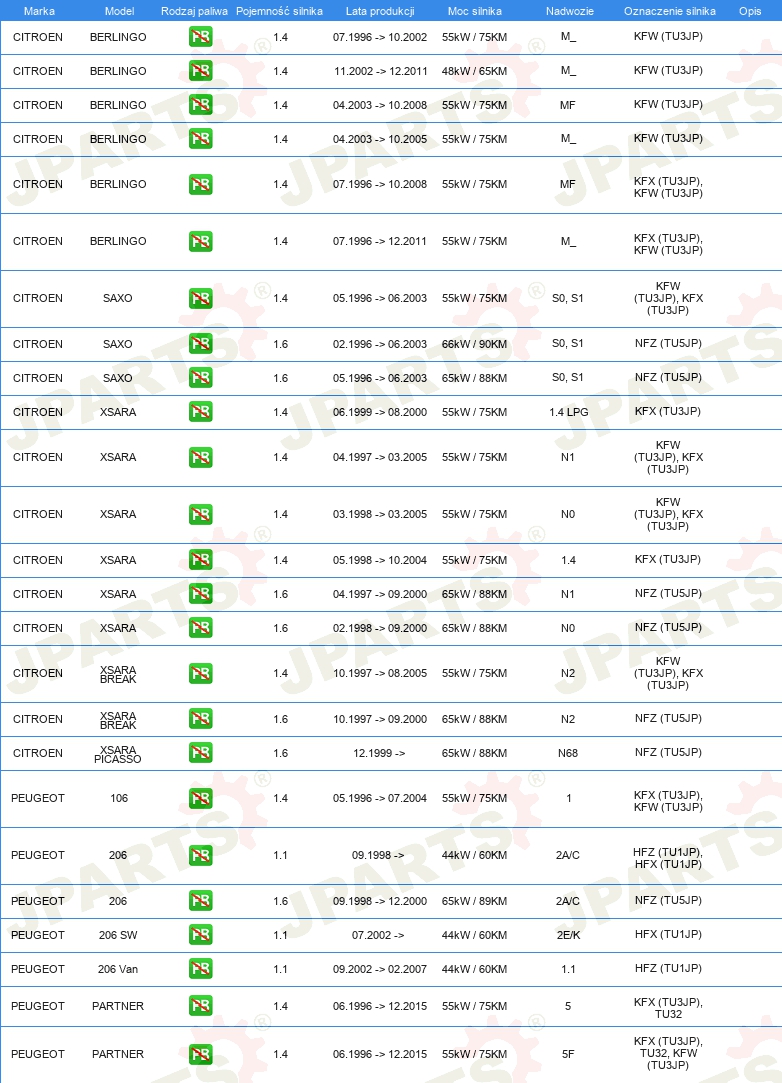Select the 10.1997 -> 08.2005 date cell

click(x=380, y=673)
